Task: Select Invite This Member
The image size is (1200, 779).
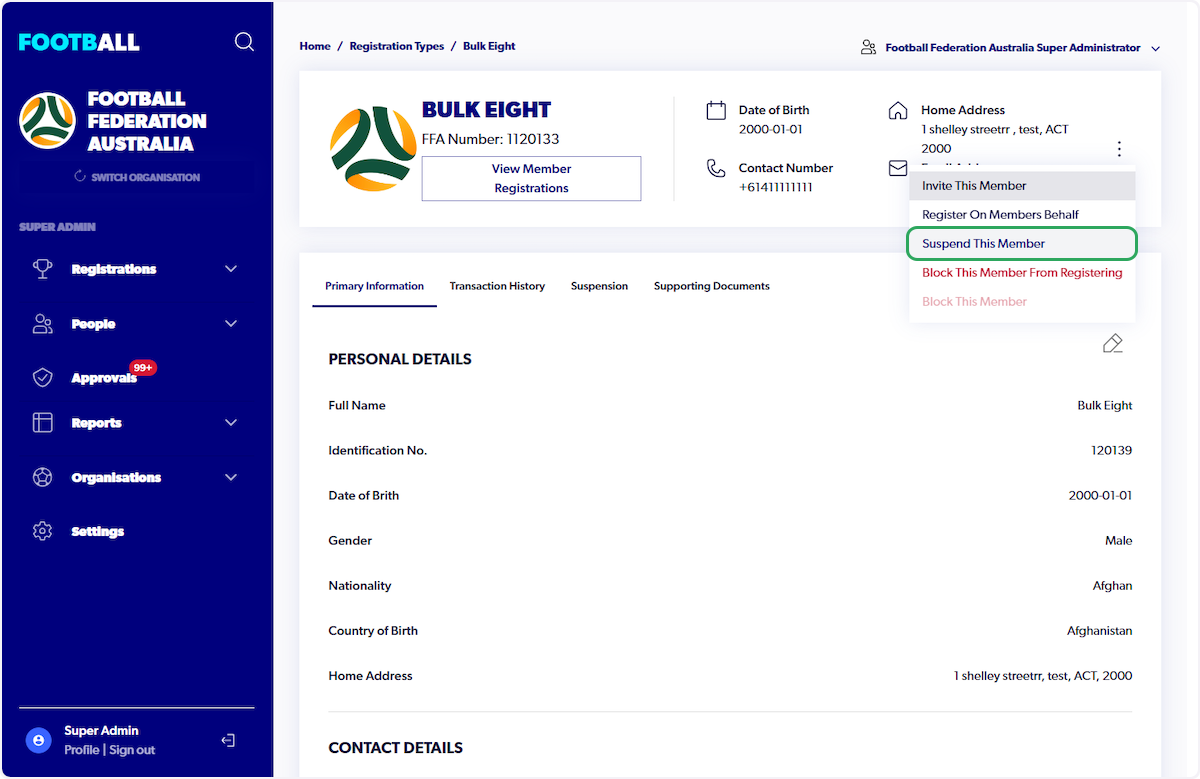Action: click(x=1022, y=186)
